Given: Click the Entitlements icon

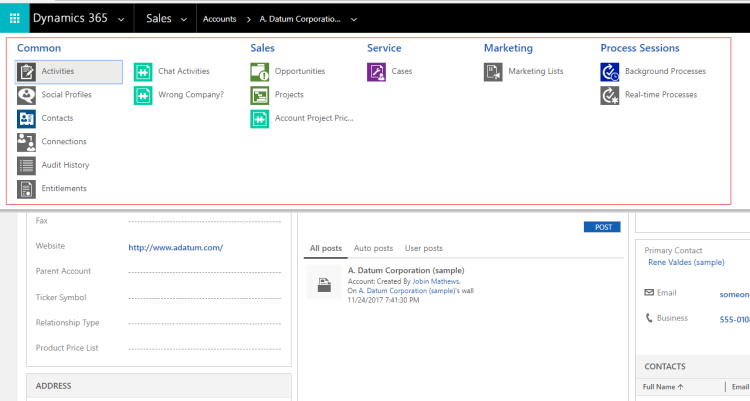Looking at the screenshot, I should point(26,189).
